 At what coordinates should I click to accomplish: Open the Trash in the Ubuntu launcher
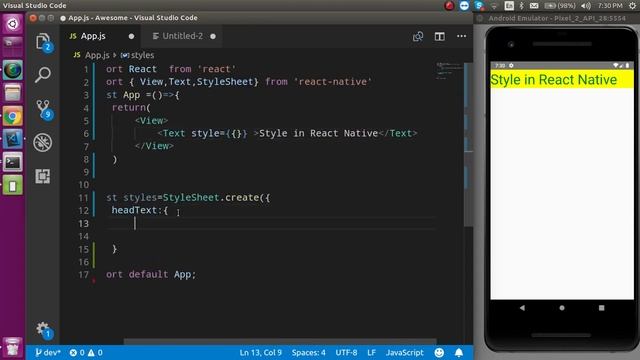[x=13, y=347]
